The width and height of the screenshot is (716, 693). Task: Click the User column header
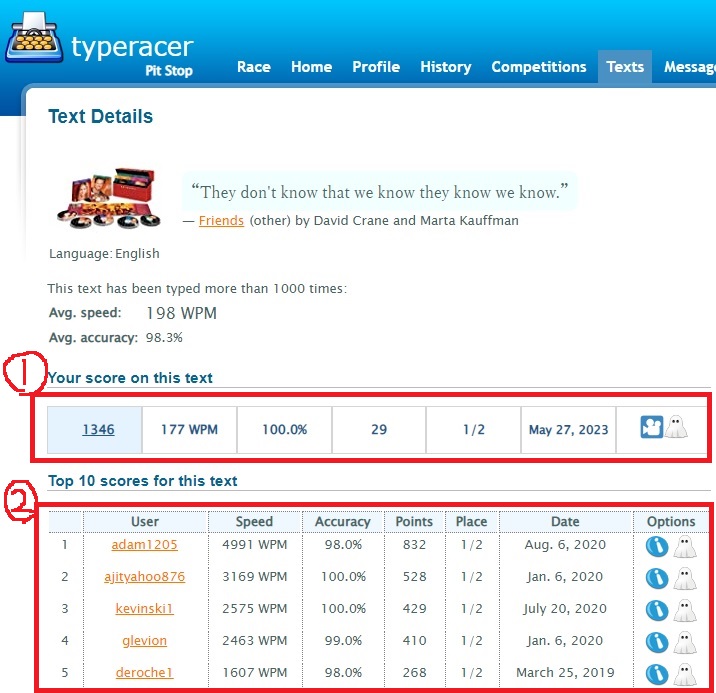[x=145, y=522]
